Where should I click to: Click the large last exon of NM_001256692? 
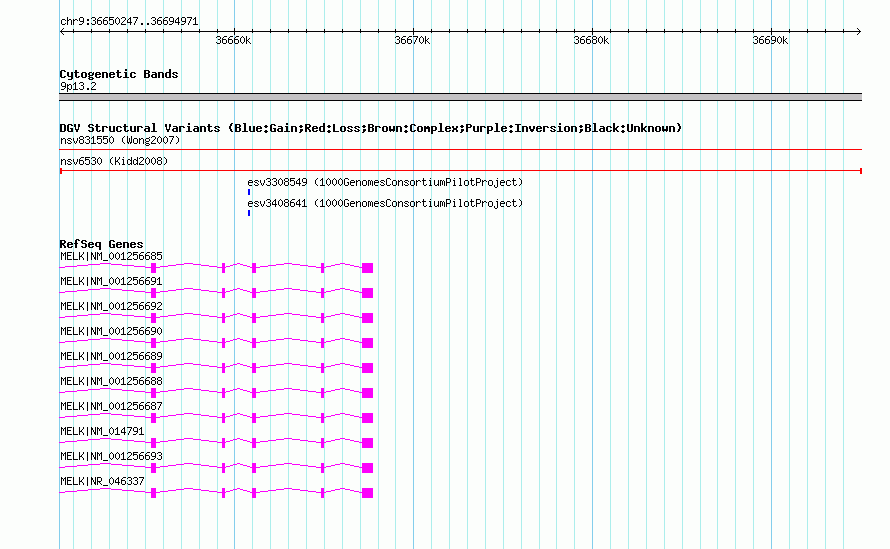coord(367,318)
